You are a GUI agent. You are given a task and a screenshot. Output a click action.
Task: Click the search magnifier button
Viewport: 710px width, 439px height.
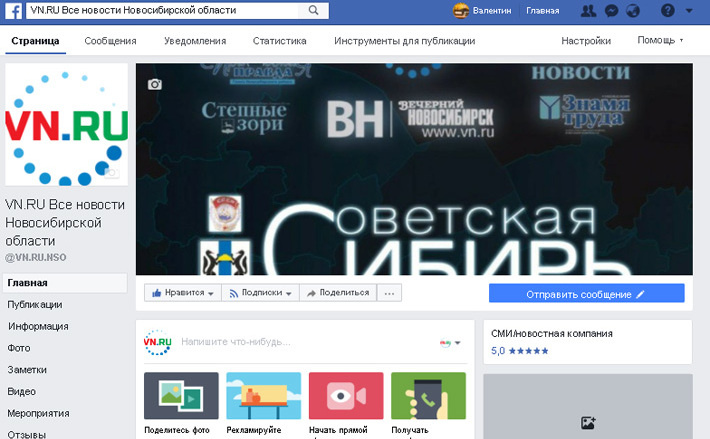(x=313, y=10)
